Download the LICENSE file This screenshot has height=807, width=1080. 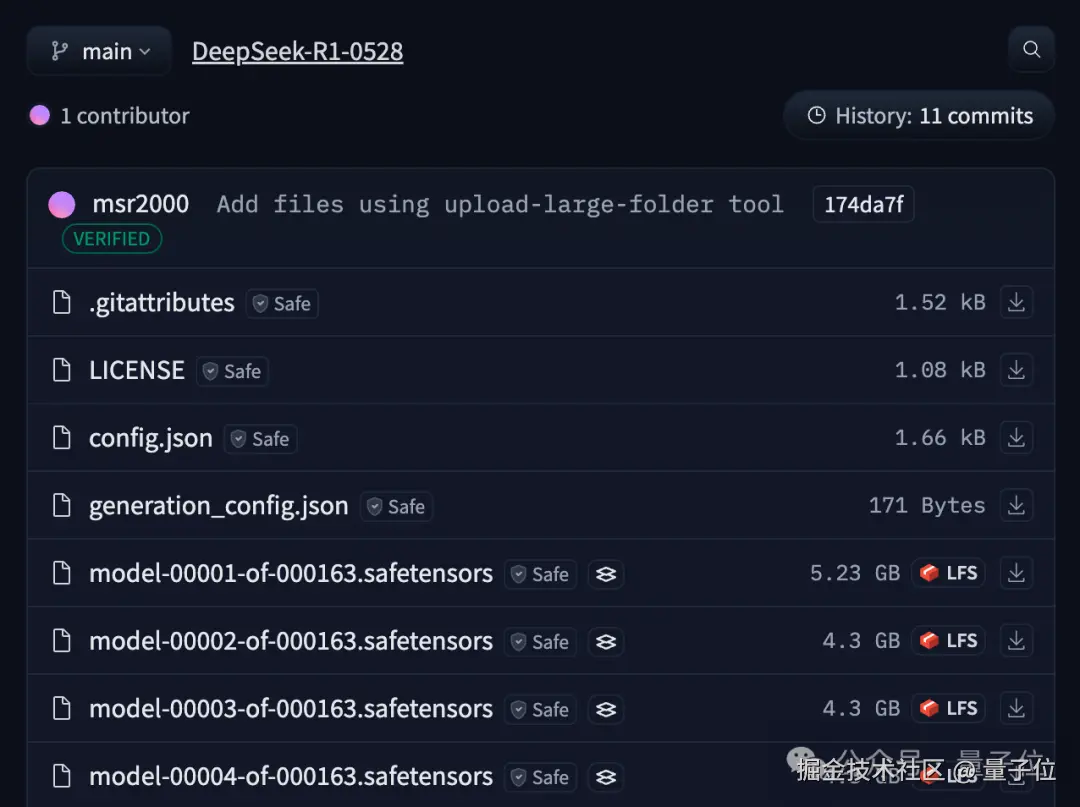[1016, 370]
